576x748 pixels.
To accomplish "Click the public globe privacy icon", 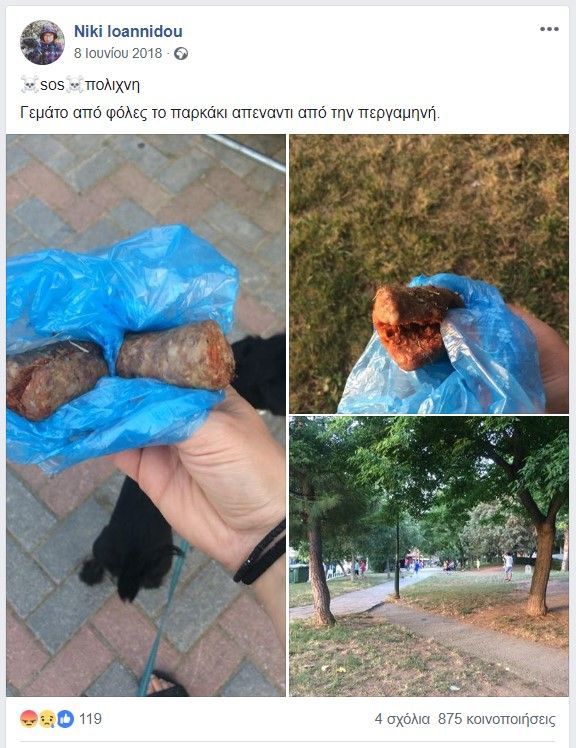I will 181,53.
